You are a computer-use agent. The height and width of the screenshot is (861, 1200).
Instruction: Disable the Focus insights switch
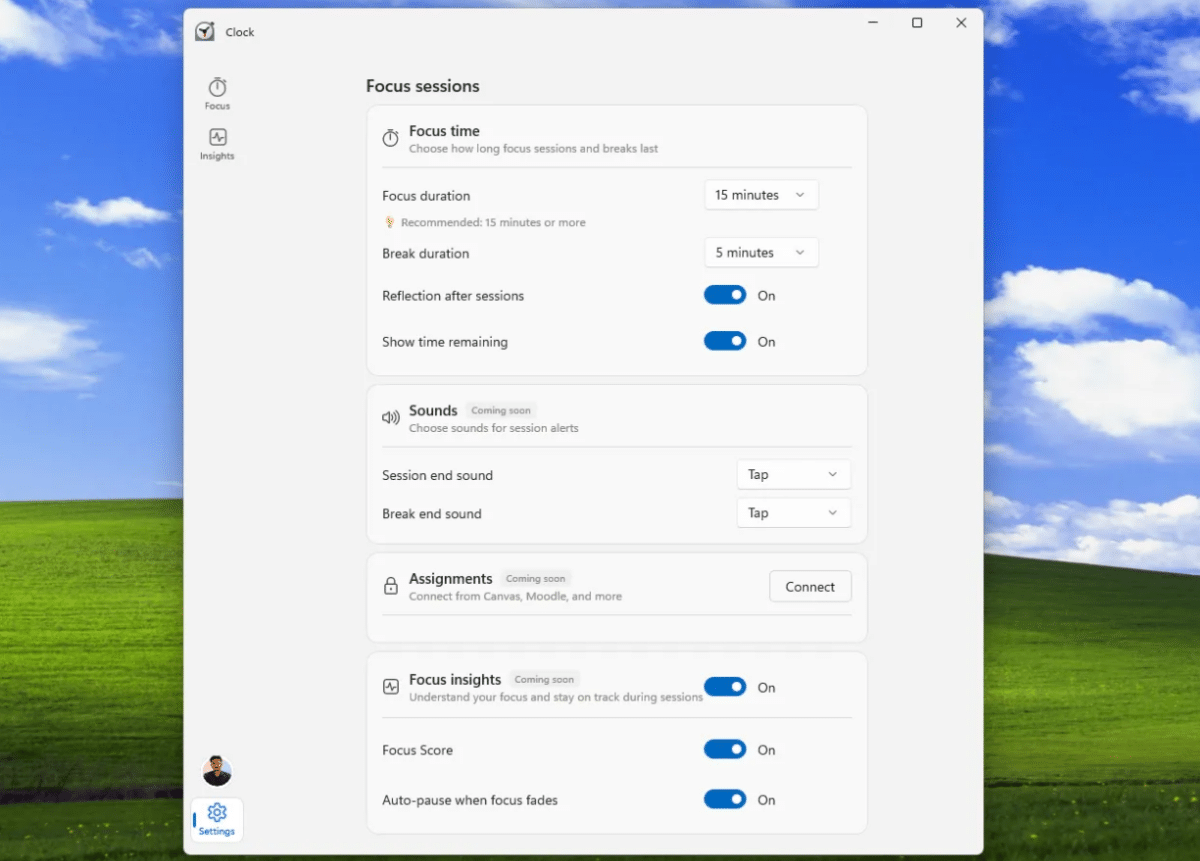click(x=725, y=687)
